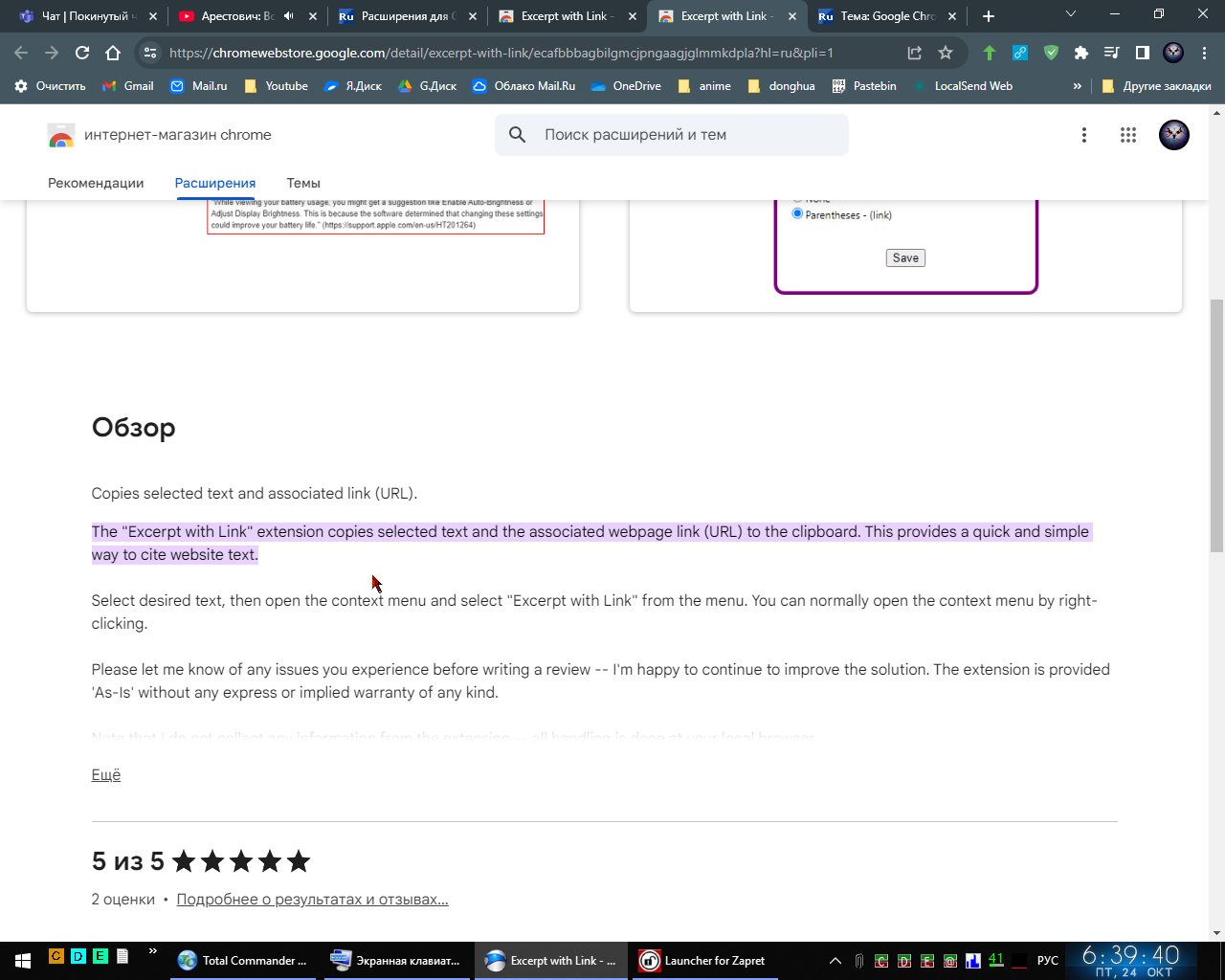
Task: Bookmark this page with the star icon
Action: (946, 54)
